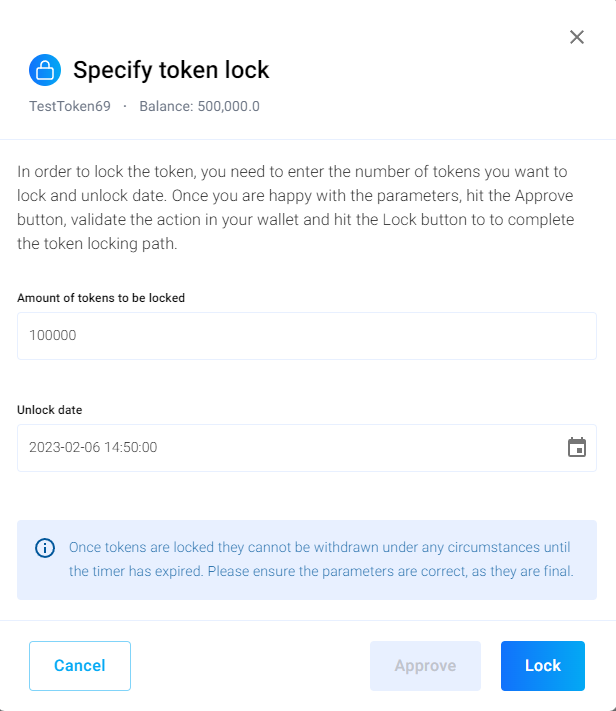Click the instruction paragraph about locking tokens
This screenshot has height=711, width=616.
tap(298, 207)
